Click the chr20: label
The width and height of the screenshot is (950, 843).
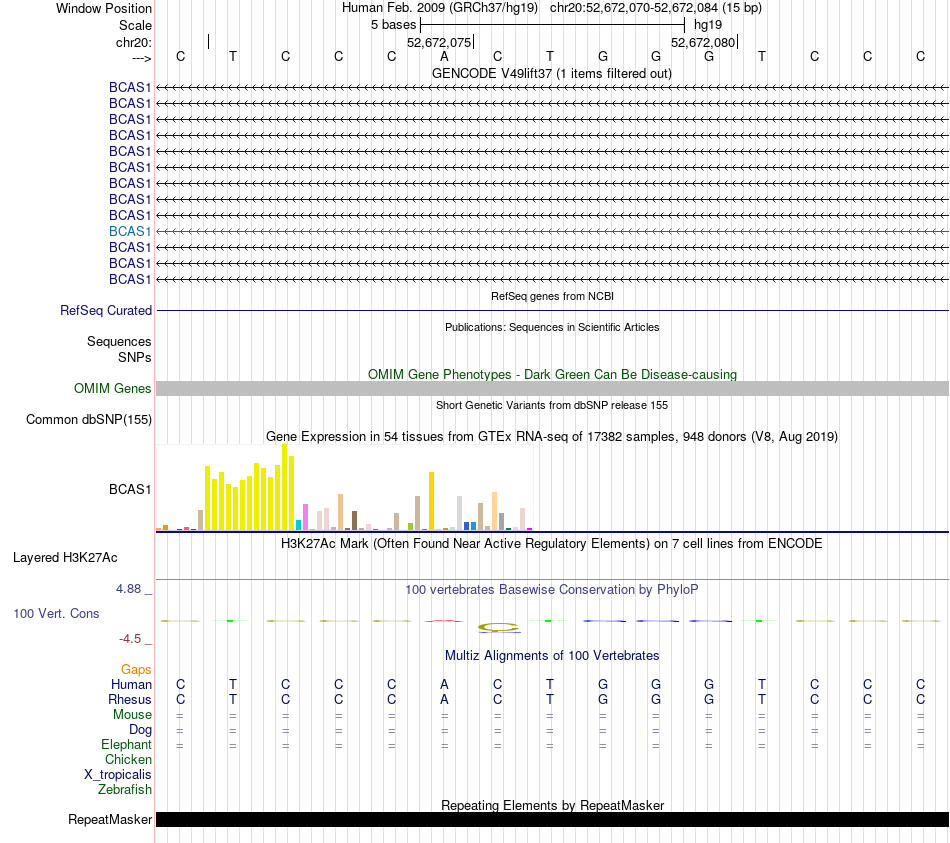(x=134, y=42)
